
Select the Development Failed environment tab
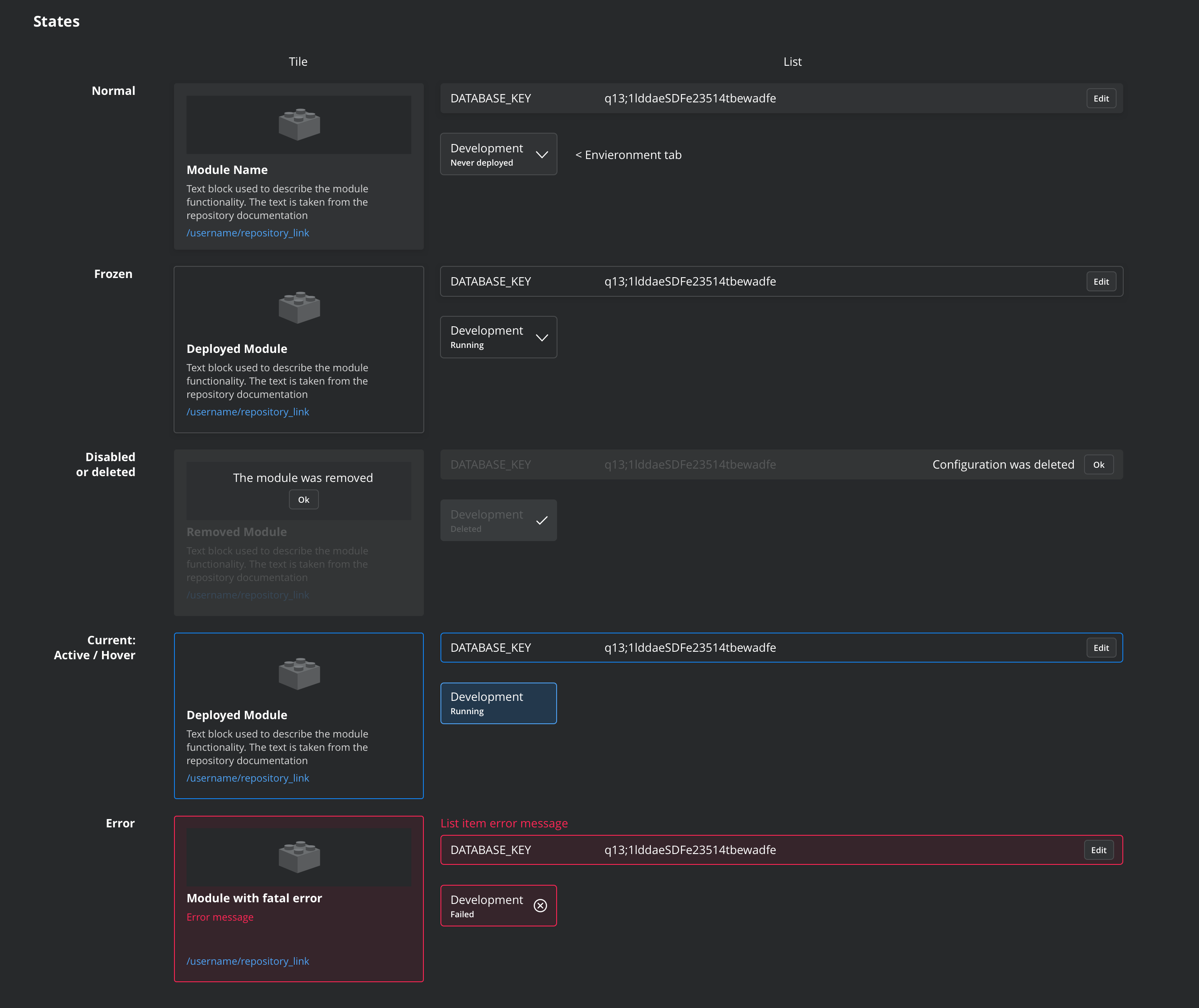pyautogui.click(x=492, y=906)
